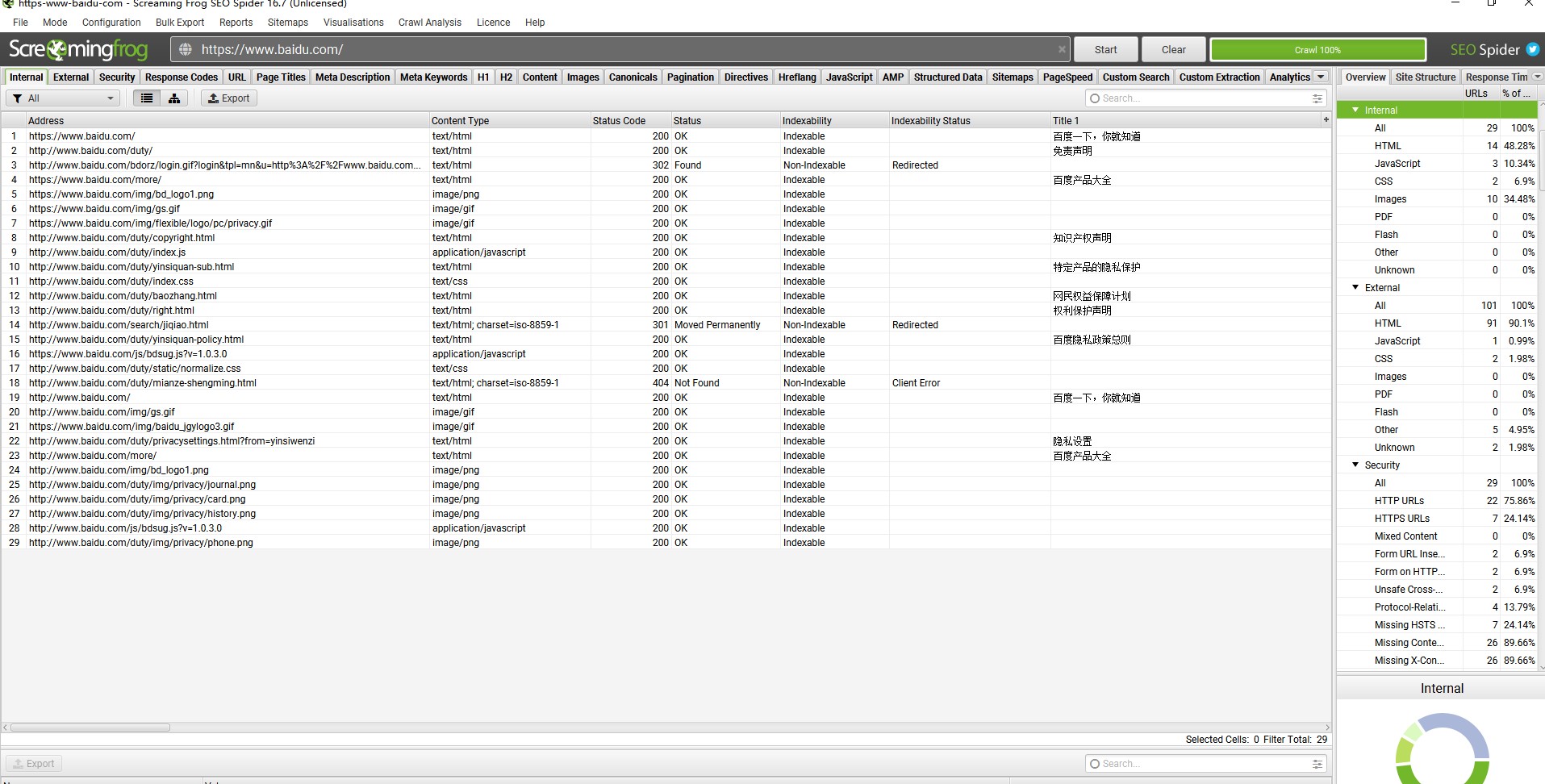Sort by the Indexability Status column header
The image size is (1545, 784).
970,120
